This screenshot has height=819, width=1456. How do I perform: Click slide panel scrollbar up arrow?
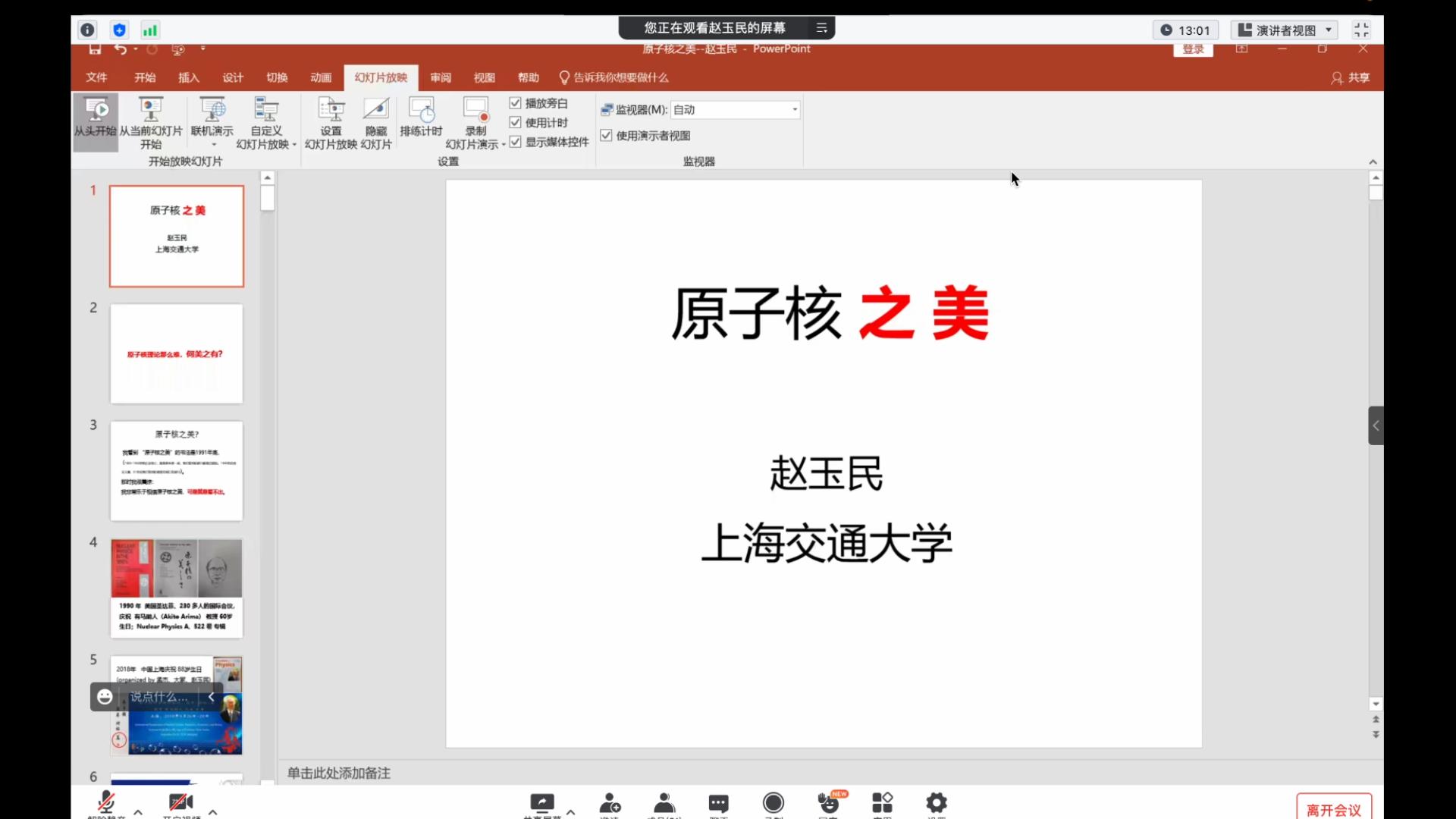(x=267, y=177)
